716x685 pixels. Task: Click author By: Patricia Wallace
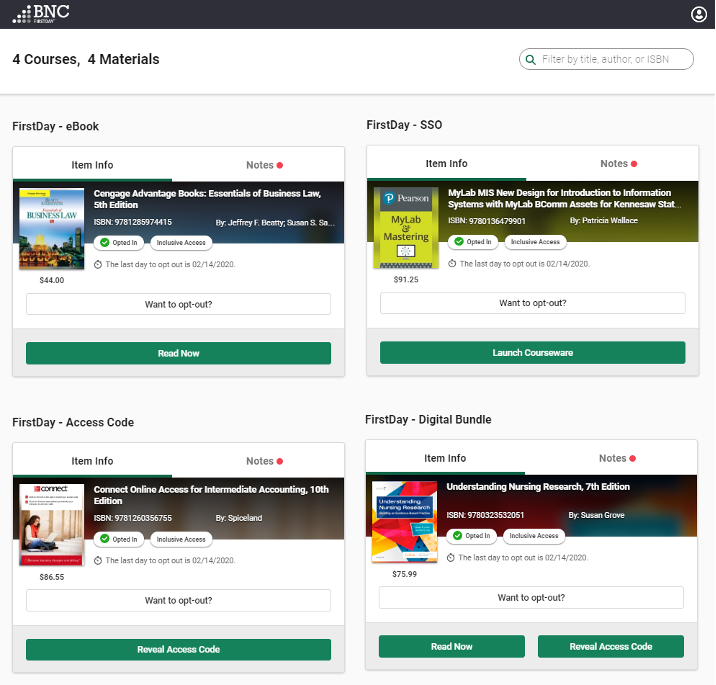604,221
